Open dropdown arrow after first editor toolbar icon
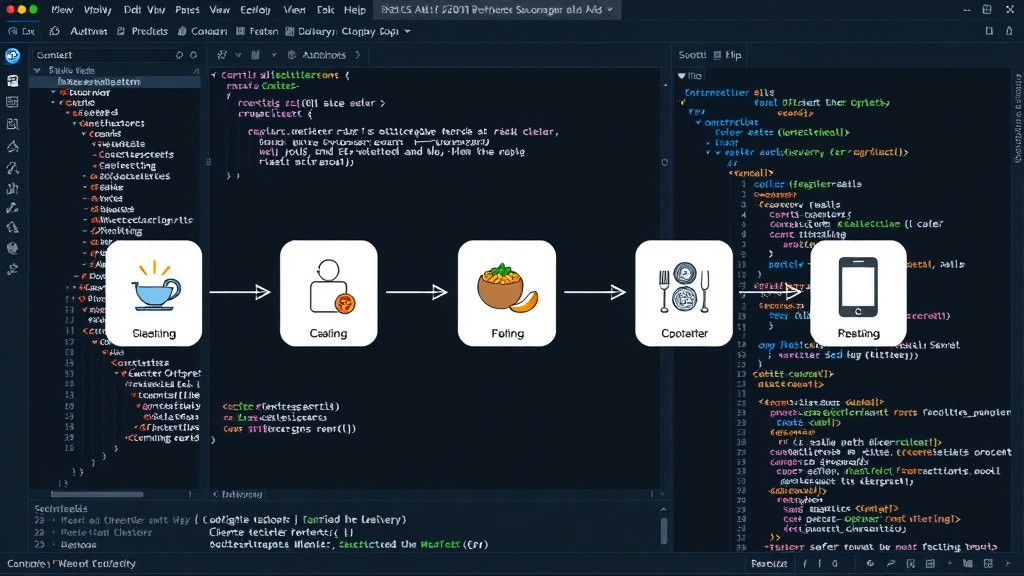Image resolution: width=1024 pixels, height=576 pixels. click(x=238, y=56)
